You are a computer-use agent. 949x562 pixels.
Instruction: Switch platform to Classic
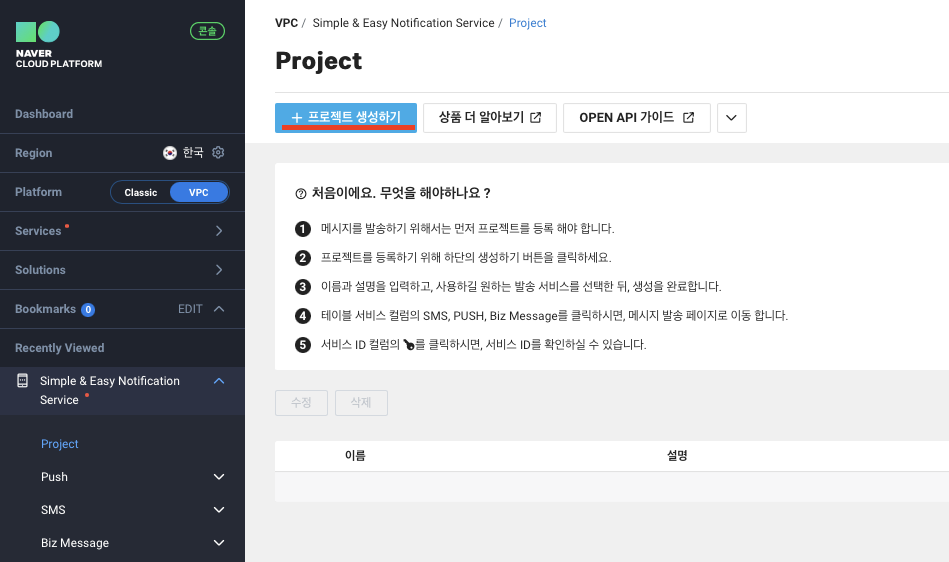tap(140, 192)
